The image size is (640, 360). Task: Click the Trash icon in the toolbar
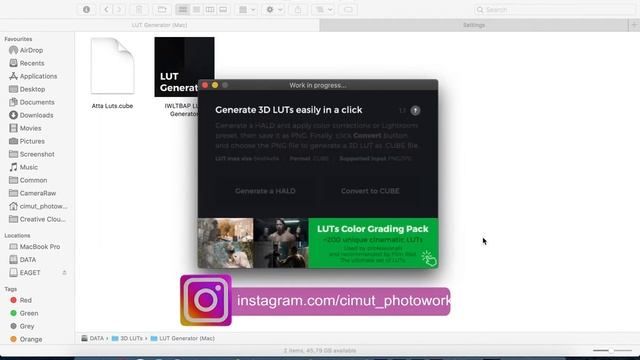(139, 9)
